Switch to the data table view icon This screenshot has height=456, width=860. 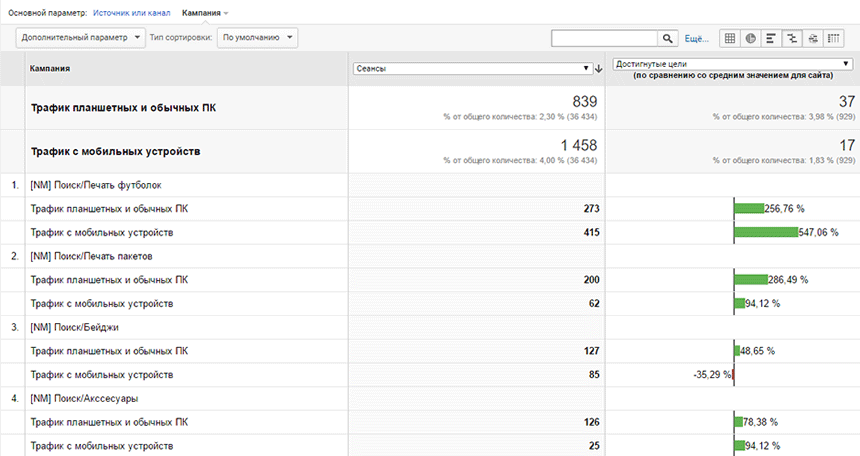pos(729,38)
